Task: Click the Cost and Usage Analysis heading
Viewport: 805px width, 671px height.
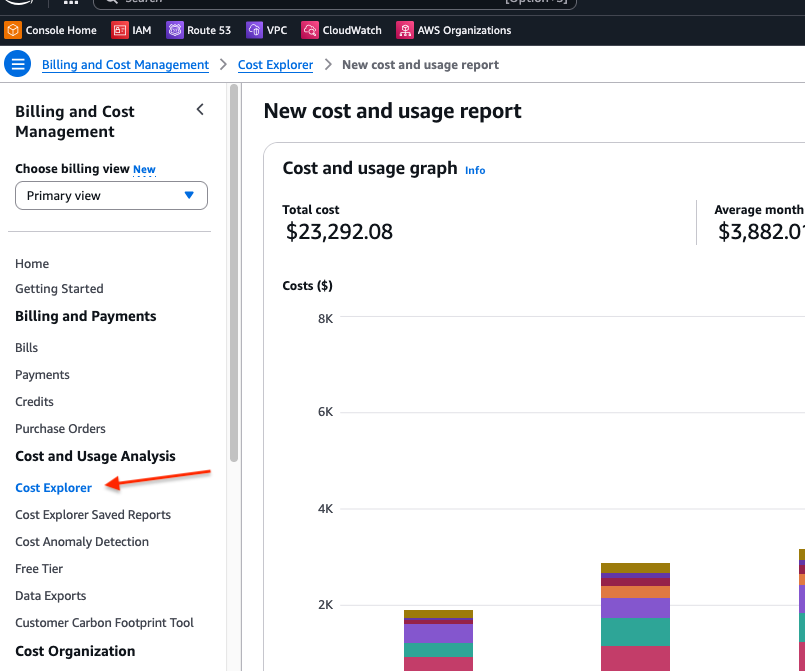Action: pos(95,456)
